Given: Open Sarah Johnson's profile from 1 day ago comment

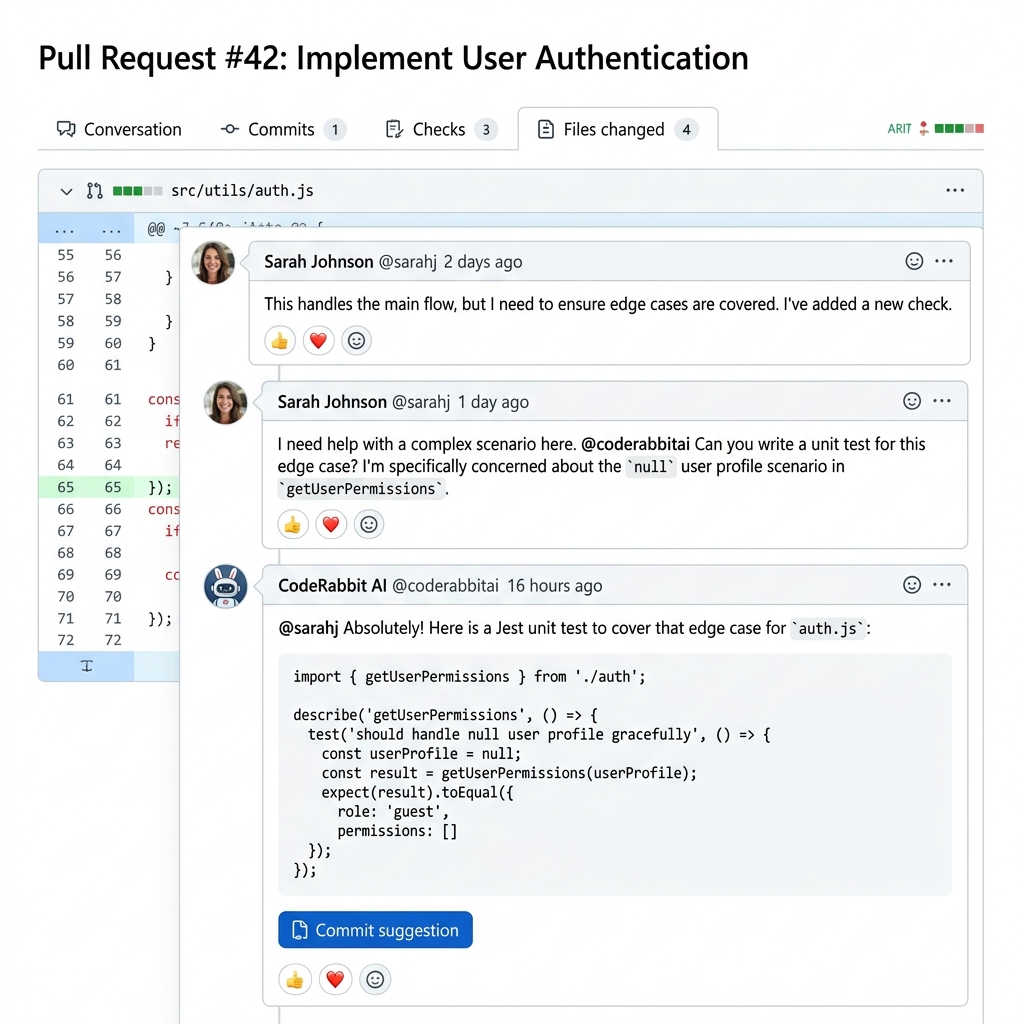Looking at the screenshot, I should (x=332, y=402).
